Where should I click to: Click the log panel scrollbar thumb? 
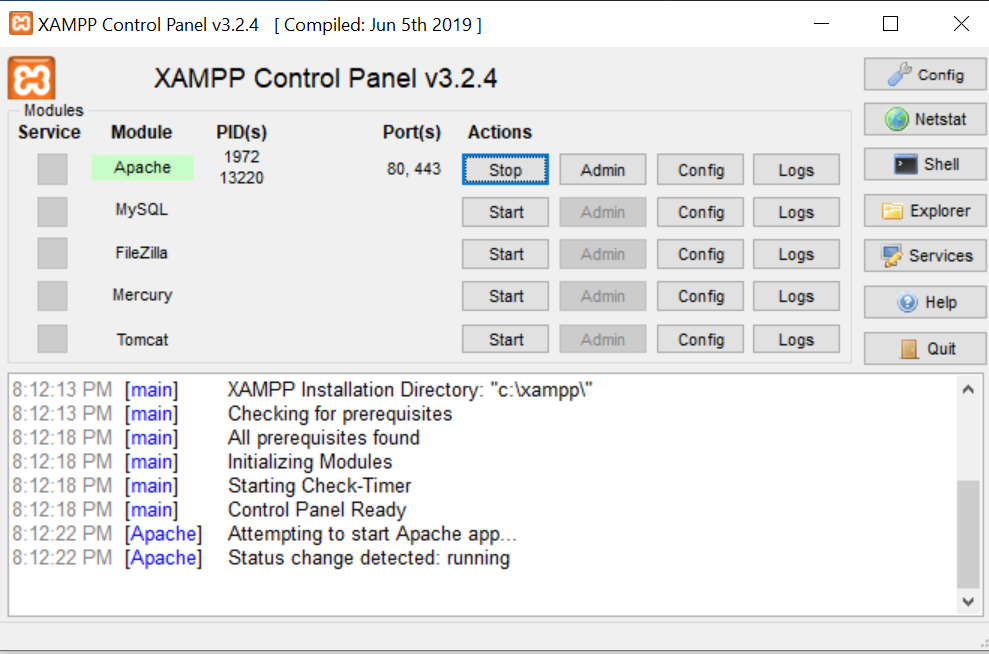(x=968, y=534)
